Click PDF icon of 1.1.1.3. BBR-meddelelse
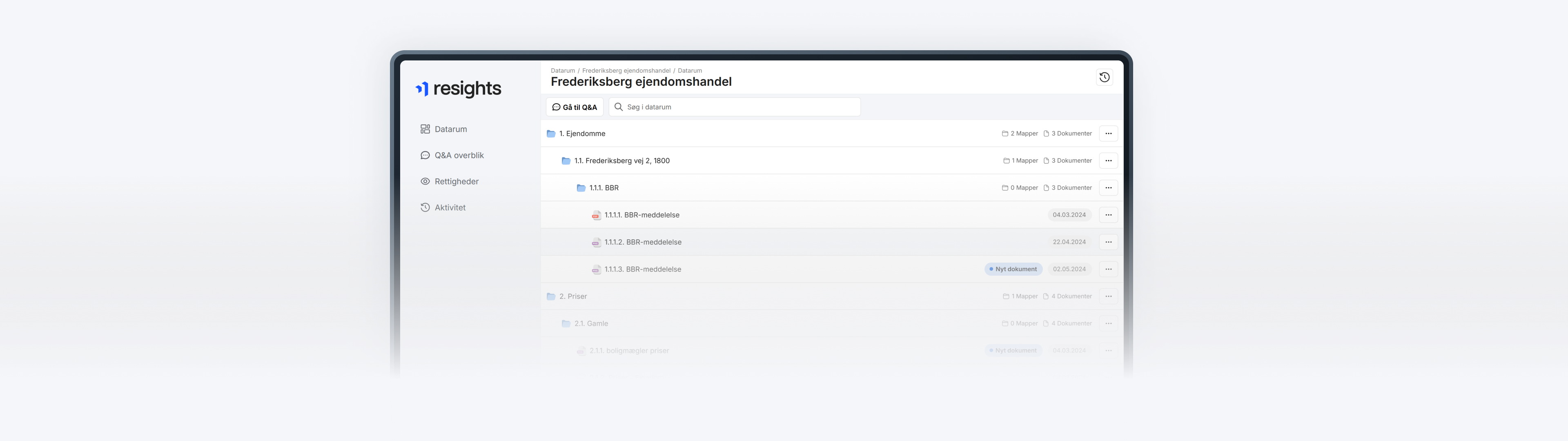The width and height of the screenshot is (1568, 441). [x=596, y=269]
